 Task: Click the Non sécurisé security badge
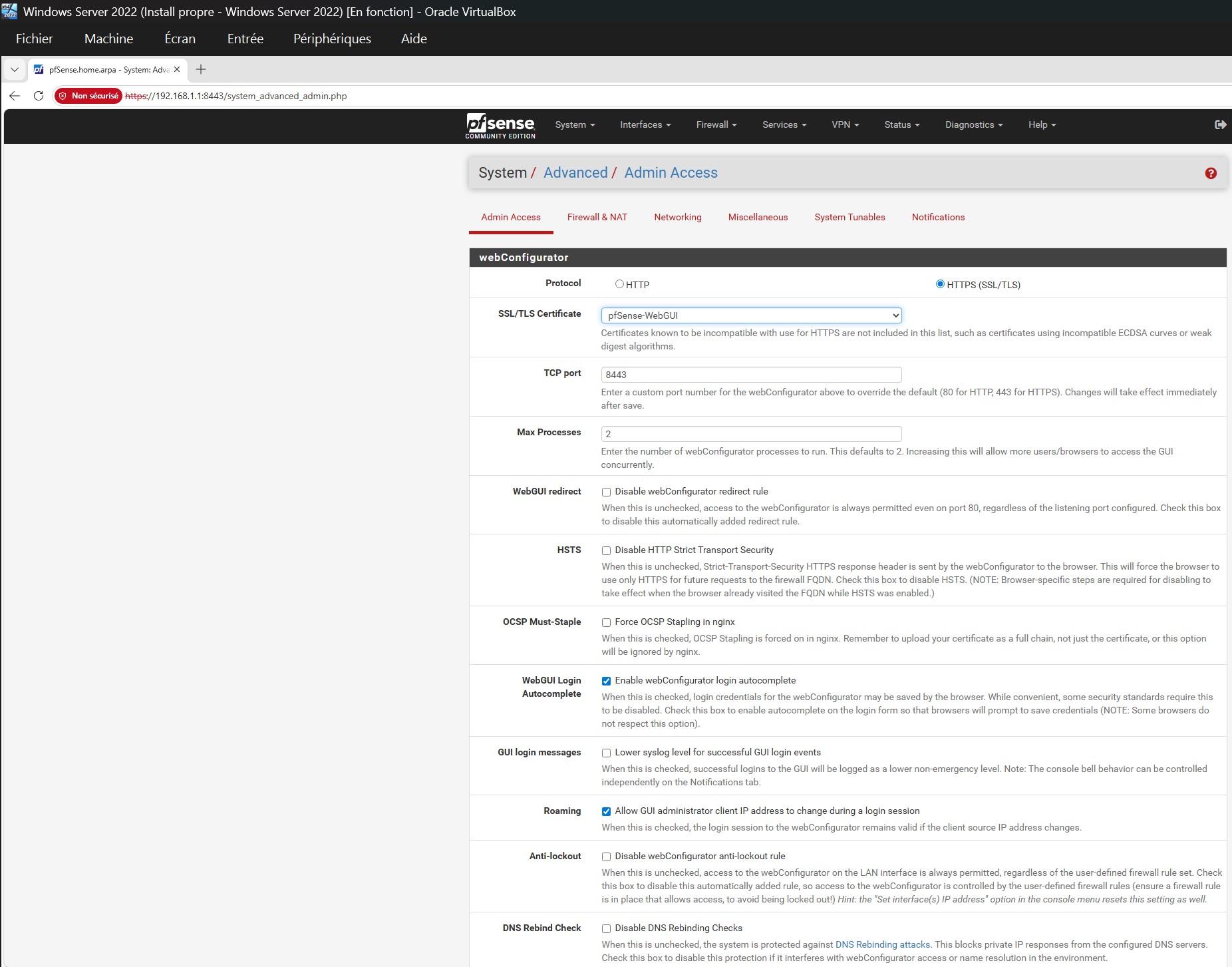coord(88,95)
